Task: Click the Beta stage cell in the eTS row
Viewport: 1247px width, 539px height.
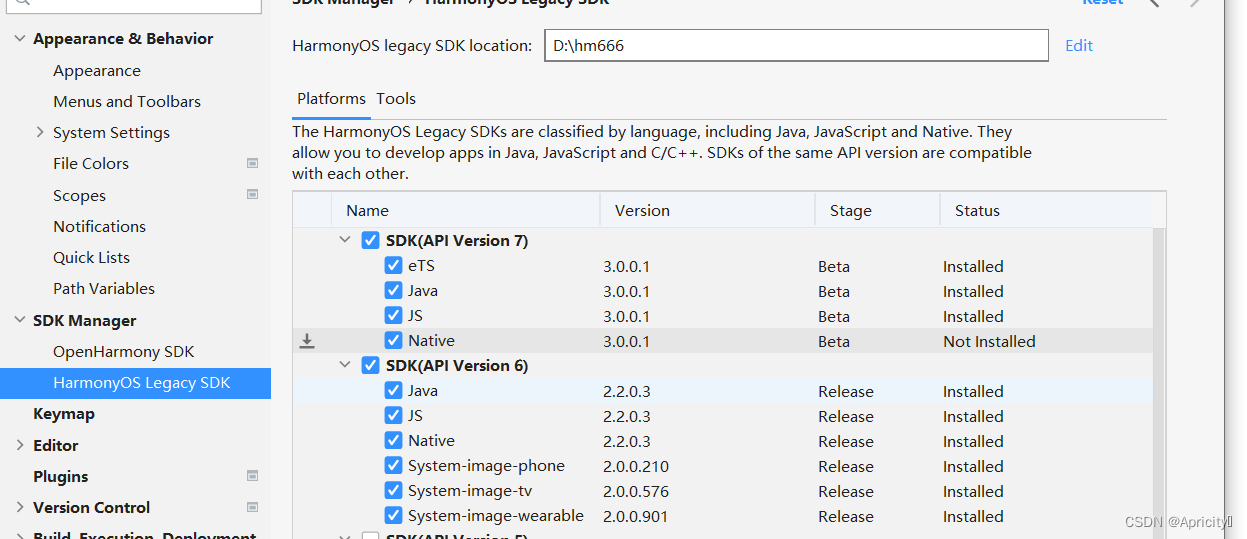Action: point(834,267)
